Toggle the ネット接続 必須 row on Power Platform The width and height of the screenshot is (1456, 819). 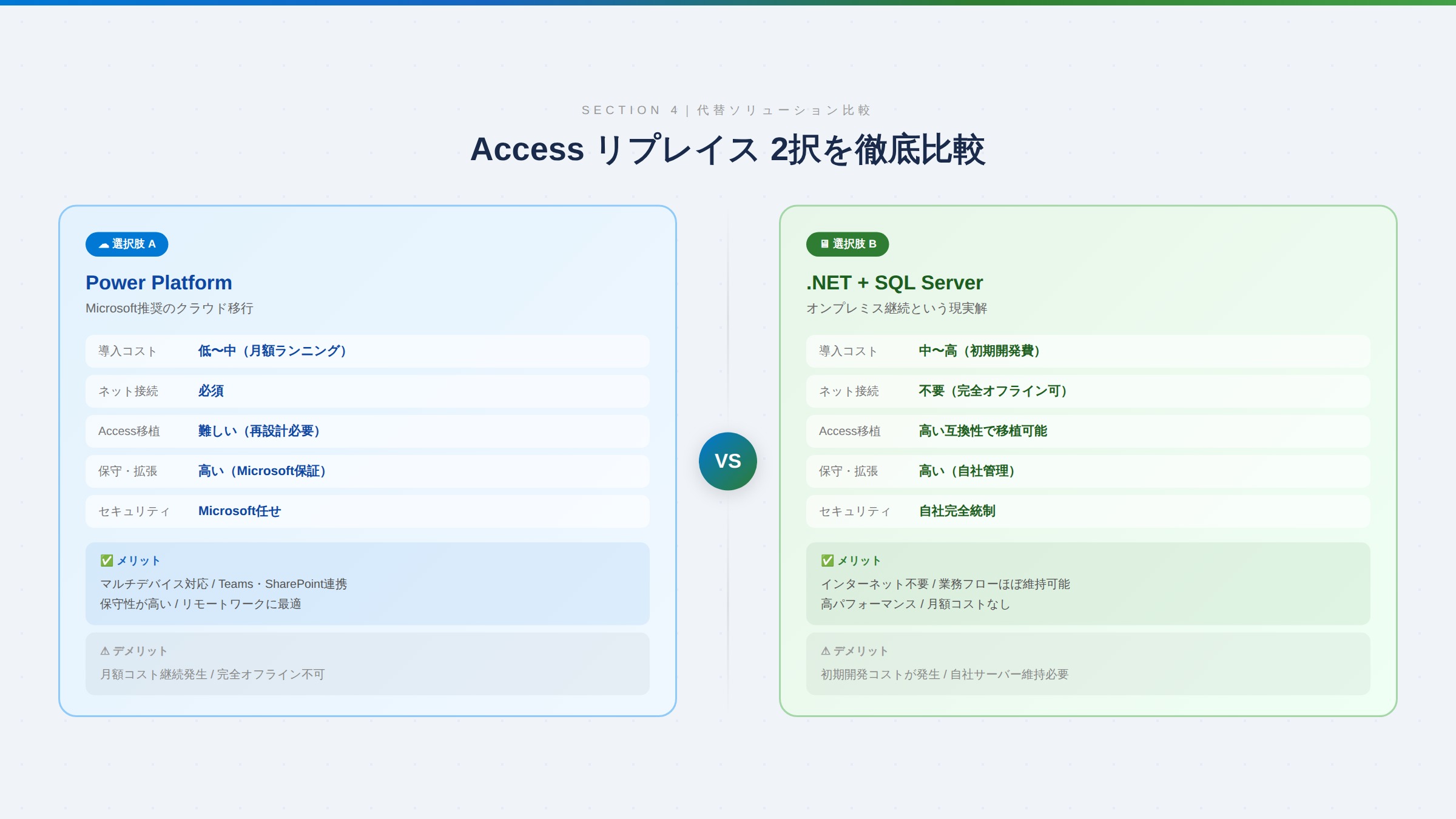click(x=367, y=391)
